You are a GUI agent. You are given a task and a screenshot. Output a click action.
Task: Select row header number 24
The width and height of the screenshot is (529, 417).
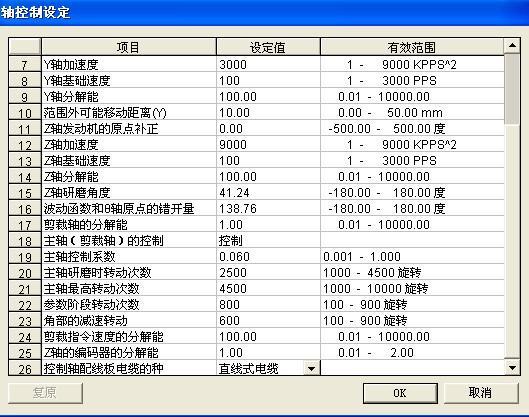click(25, 337)
